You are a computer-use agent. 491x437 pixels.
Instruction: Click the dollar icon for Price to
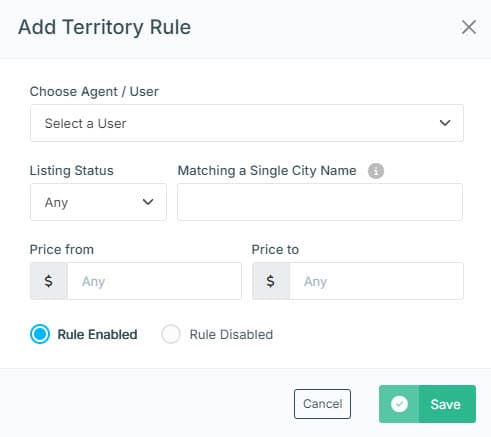[271, 281]
